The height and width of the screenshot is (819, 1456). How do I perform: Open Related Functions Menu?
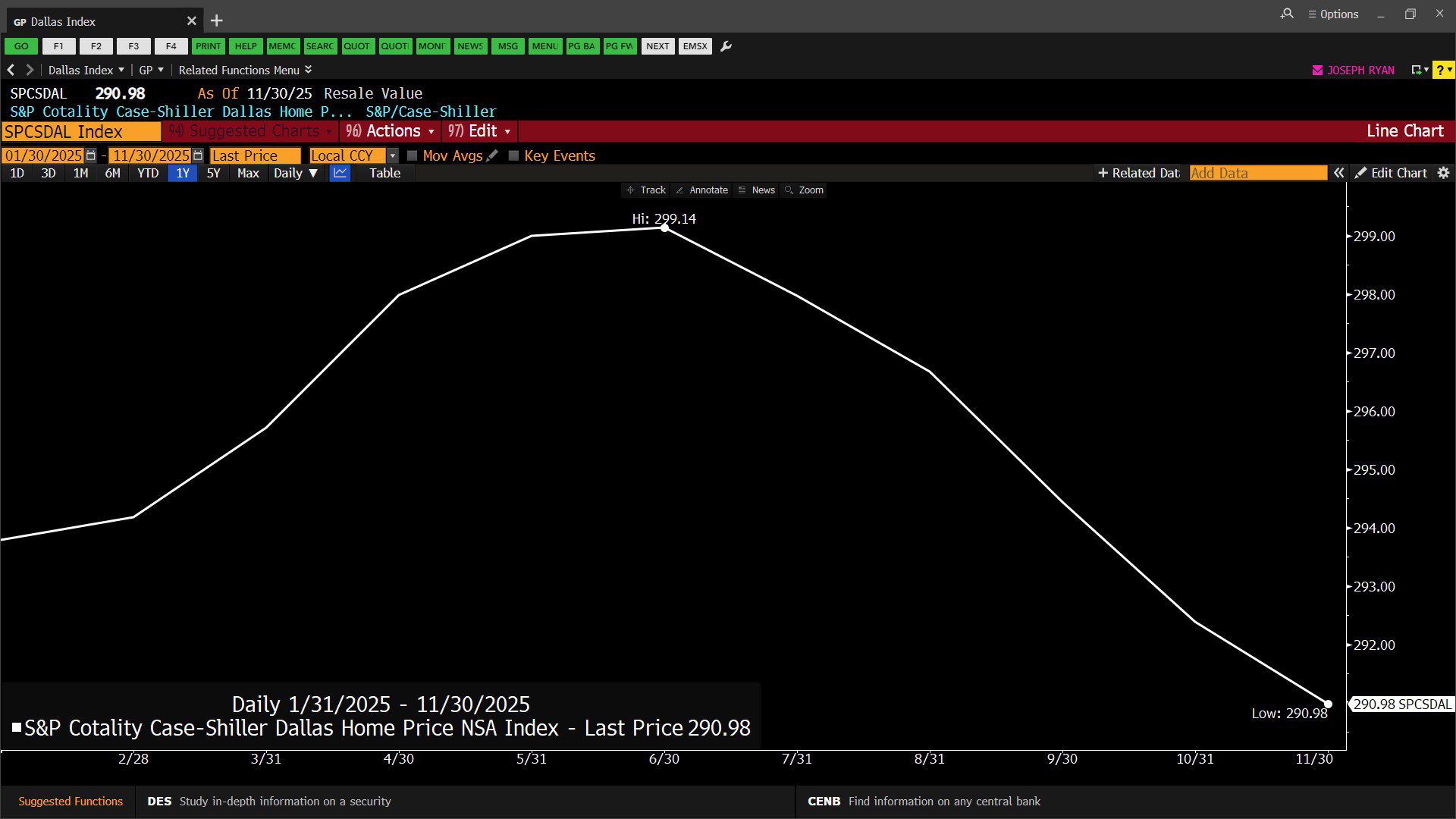pos(244,70)
